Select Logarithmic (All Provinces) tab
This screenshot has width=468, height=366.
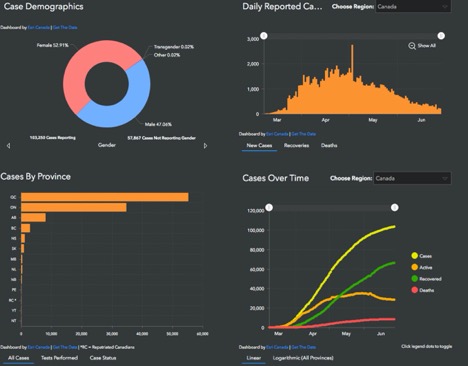coord(303,358)
